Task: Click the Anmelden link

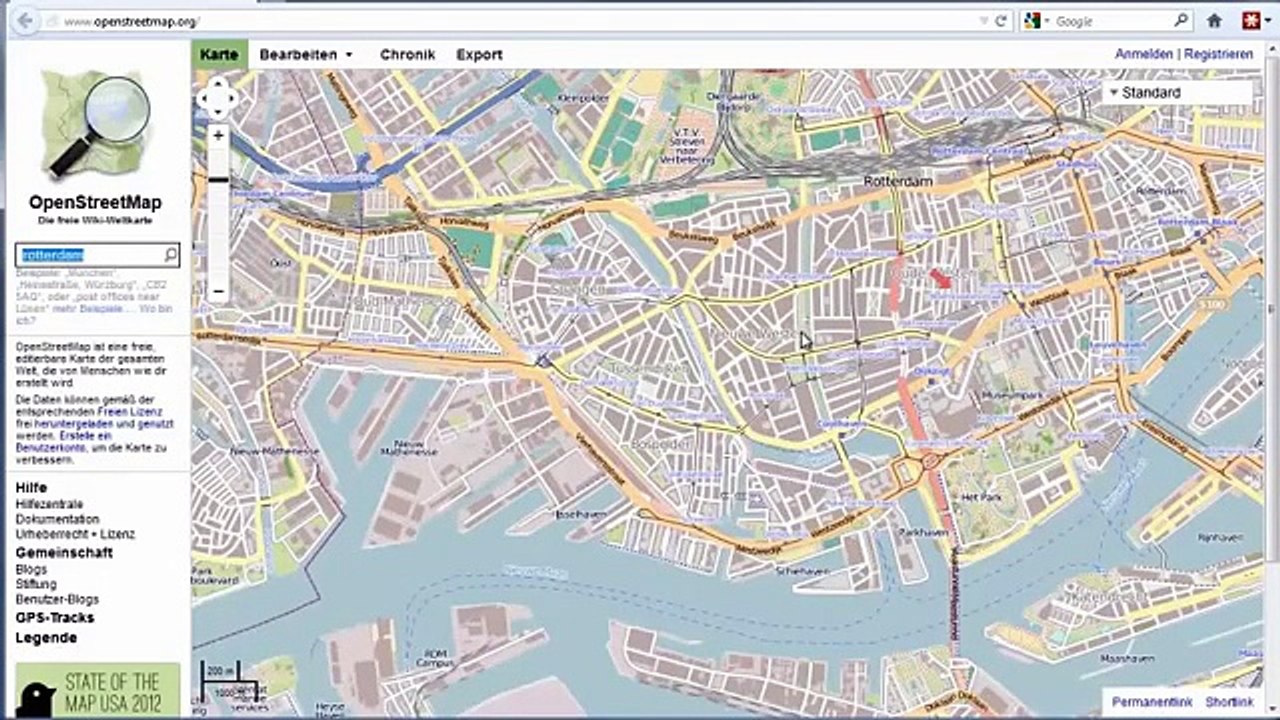Action: (1144, 54)
